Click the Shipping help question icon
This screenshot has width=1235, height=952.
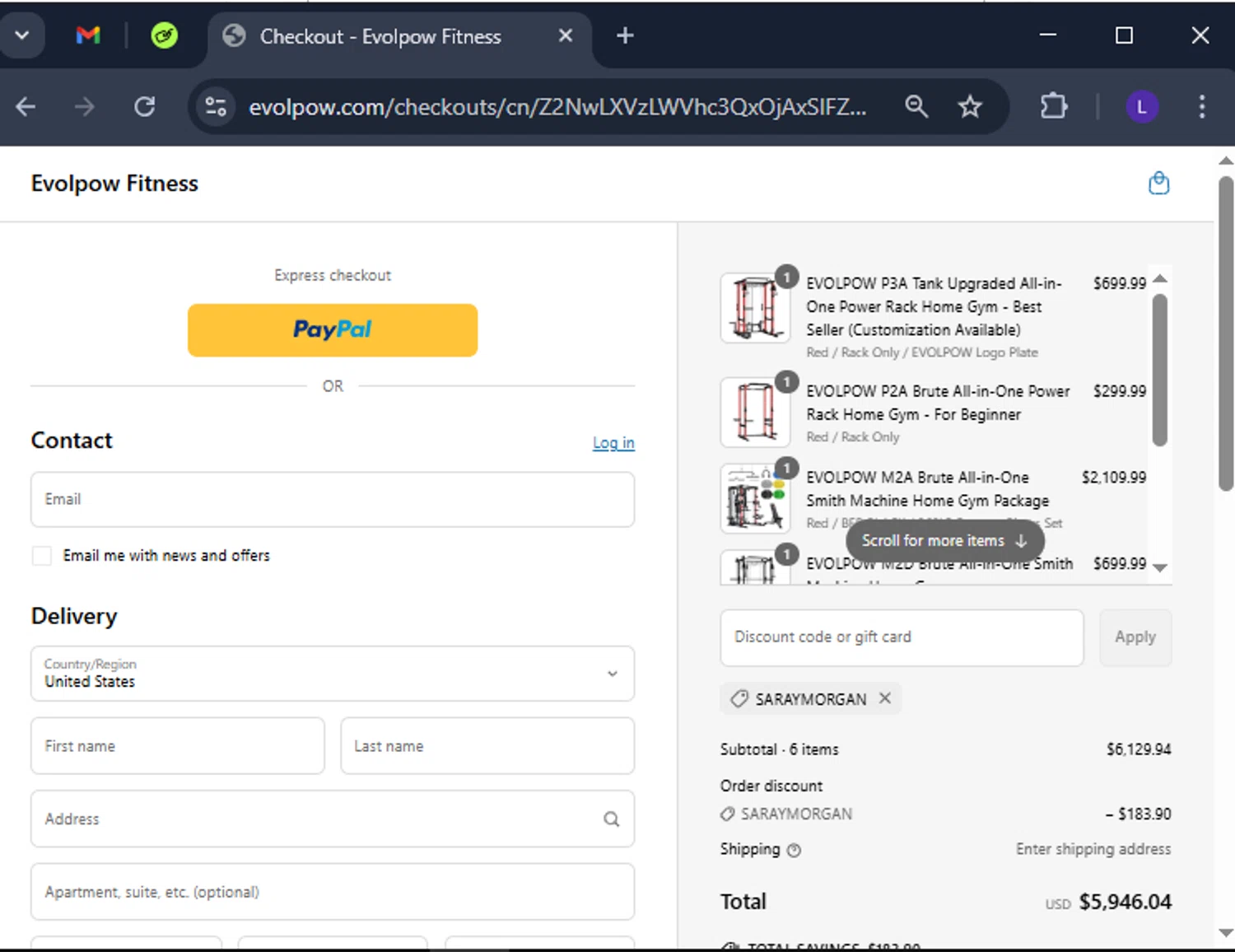click(x=794, y=851)
